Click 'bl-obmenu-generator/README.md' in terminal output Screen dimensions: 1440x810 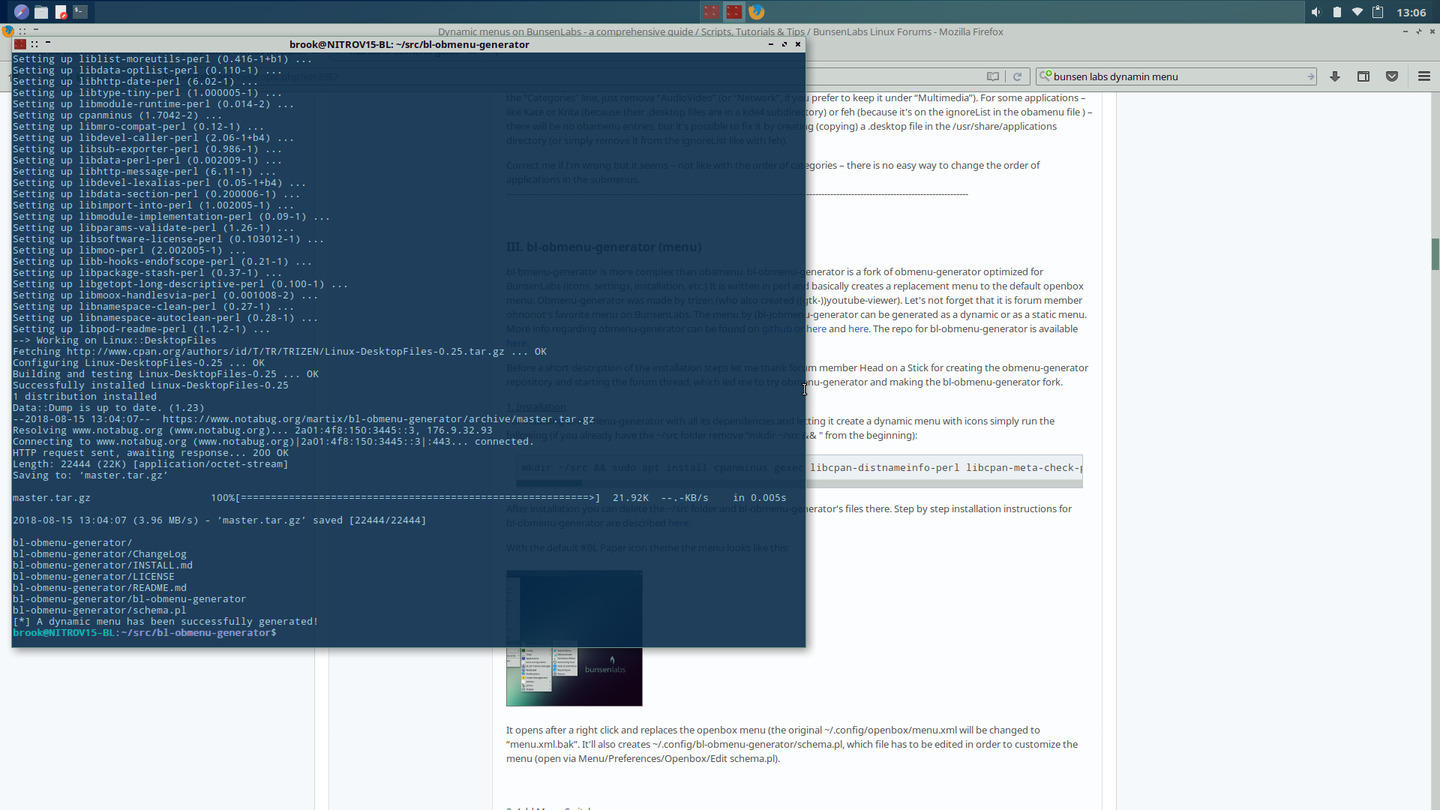pyautogui.click(x=99, y=588)
